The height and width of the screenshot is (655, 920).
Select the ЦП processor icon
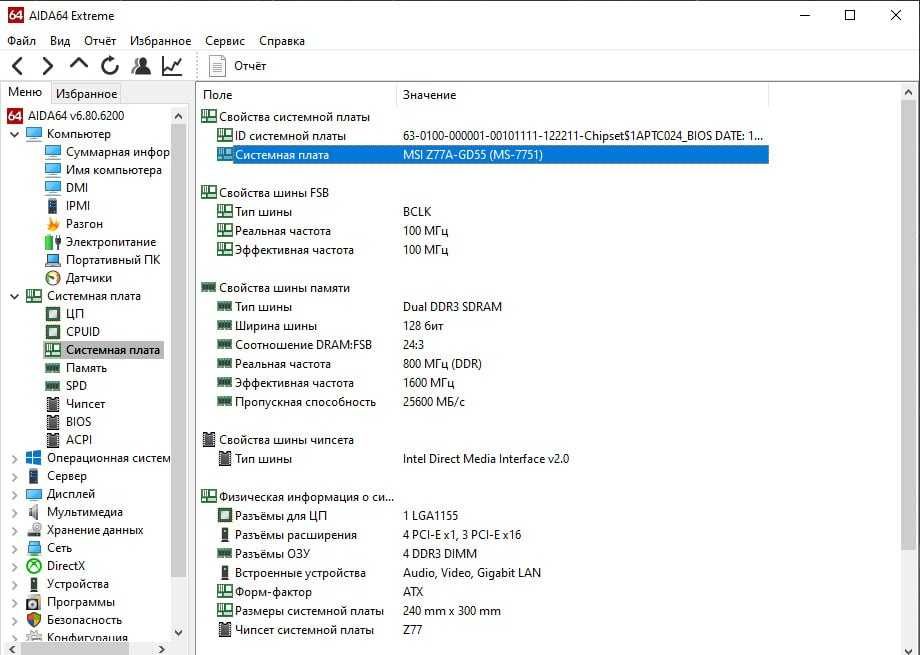pos(53,314)
